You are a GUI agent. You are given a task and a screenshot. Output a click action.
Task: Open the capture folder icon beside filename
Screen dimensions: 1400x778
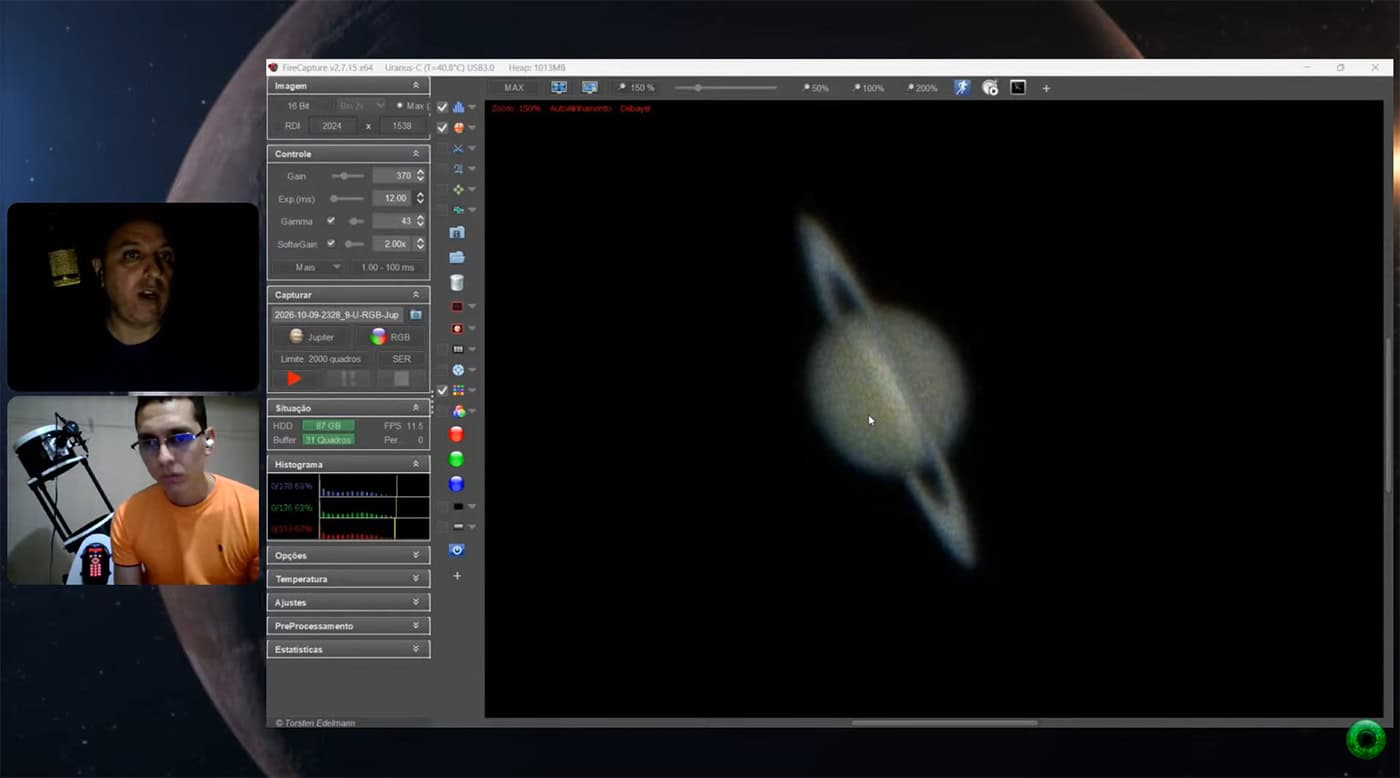click(416, 315)
